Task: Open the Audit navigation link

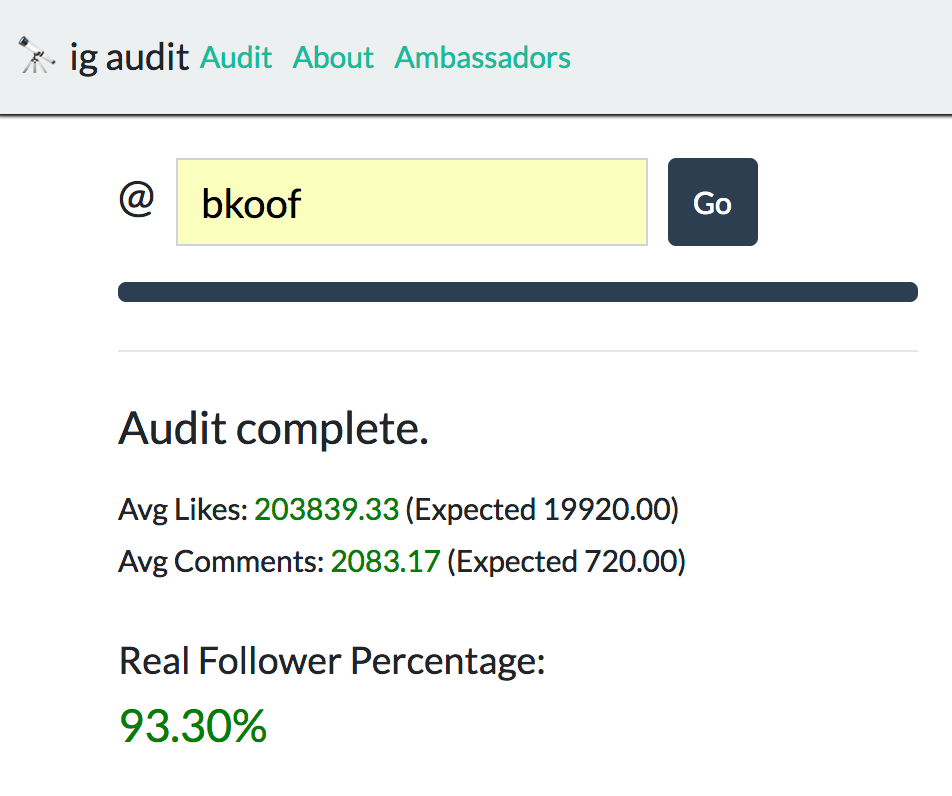Action: pos(236,58)
